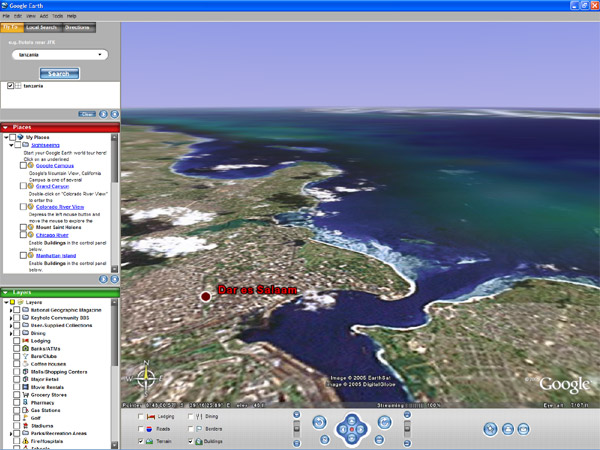Click the Clear button under results
The height and width of the screenshot is (450, 600).
click(87, 114)
